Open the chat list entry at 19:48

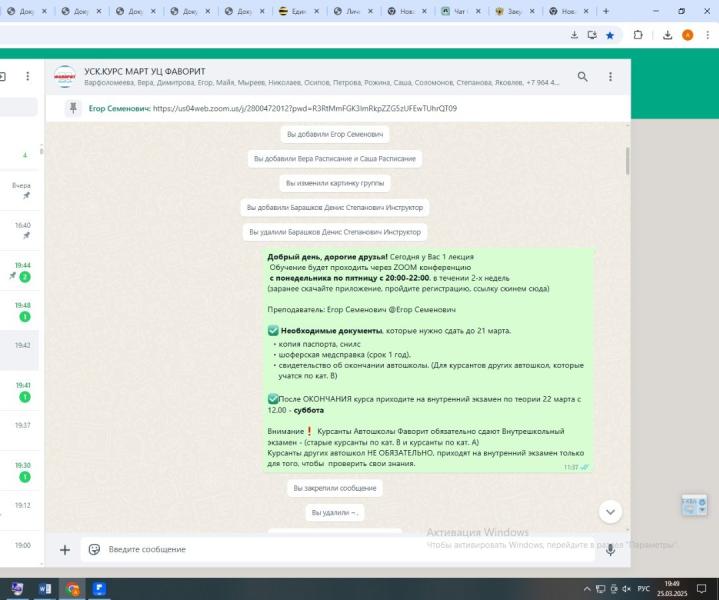pos(19,311)
